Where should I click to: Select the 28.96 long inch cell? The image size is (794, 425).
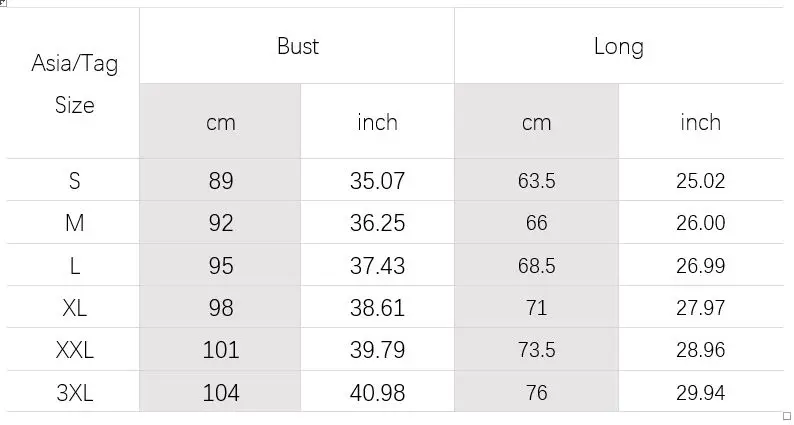click(701, 350)
